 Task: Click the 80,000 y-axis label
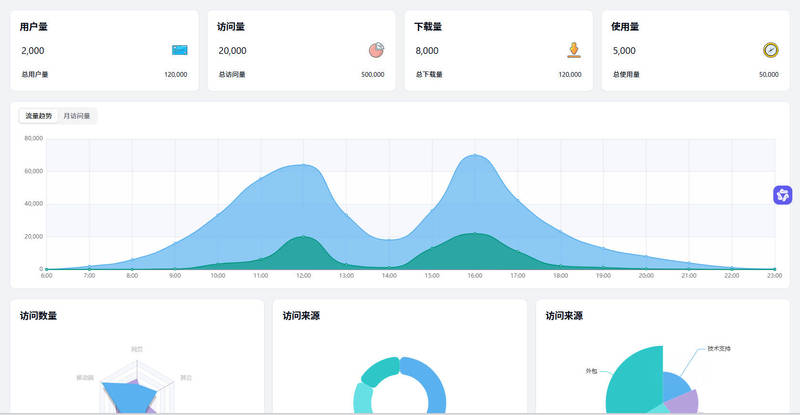(34, 138)
